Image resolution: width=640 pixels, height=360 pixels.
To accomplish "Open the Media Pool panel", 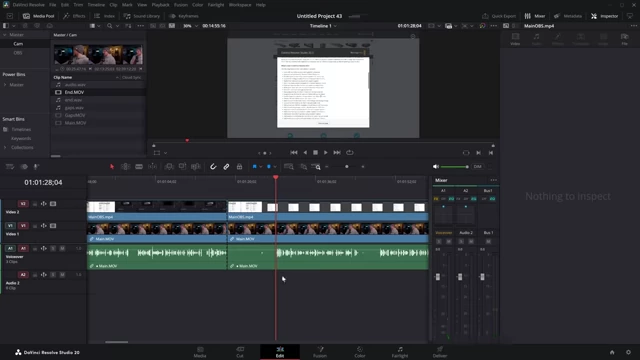I will (38, 16).
